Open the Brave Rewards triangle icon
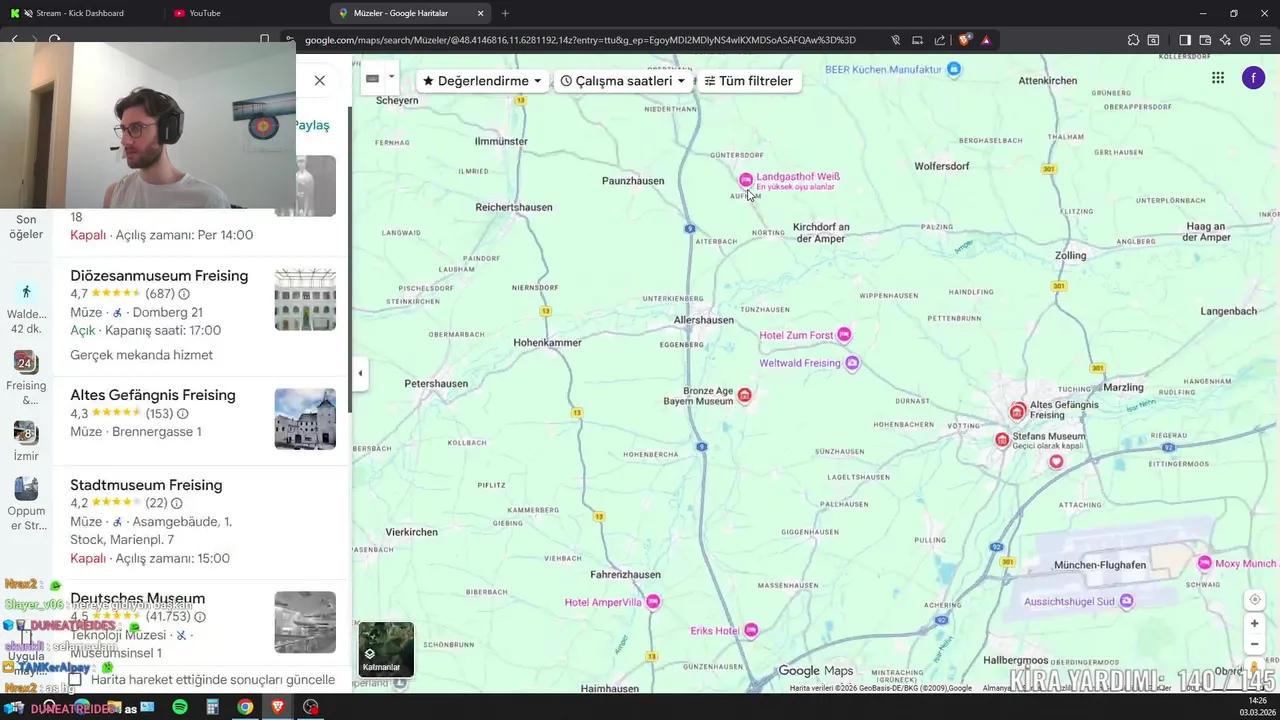This screenshot has width=1280, height=720. [x=986, y=40]
